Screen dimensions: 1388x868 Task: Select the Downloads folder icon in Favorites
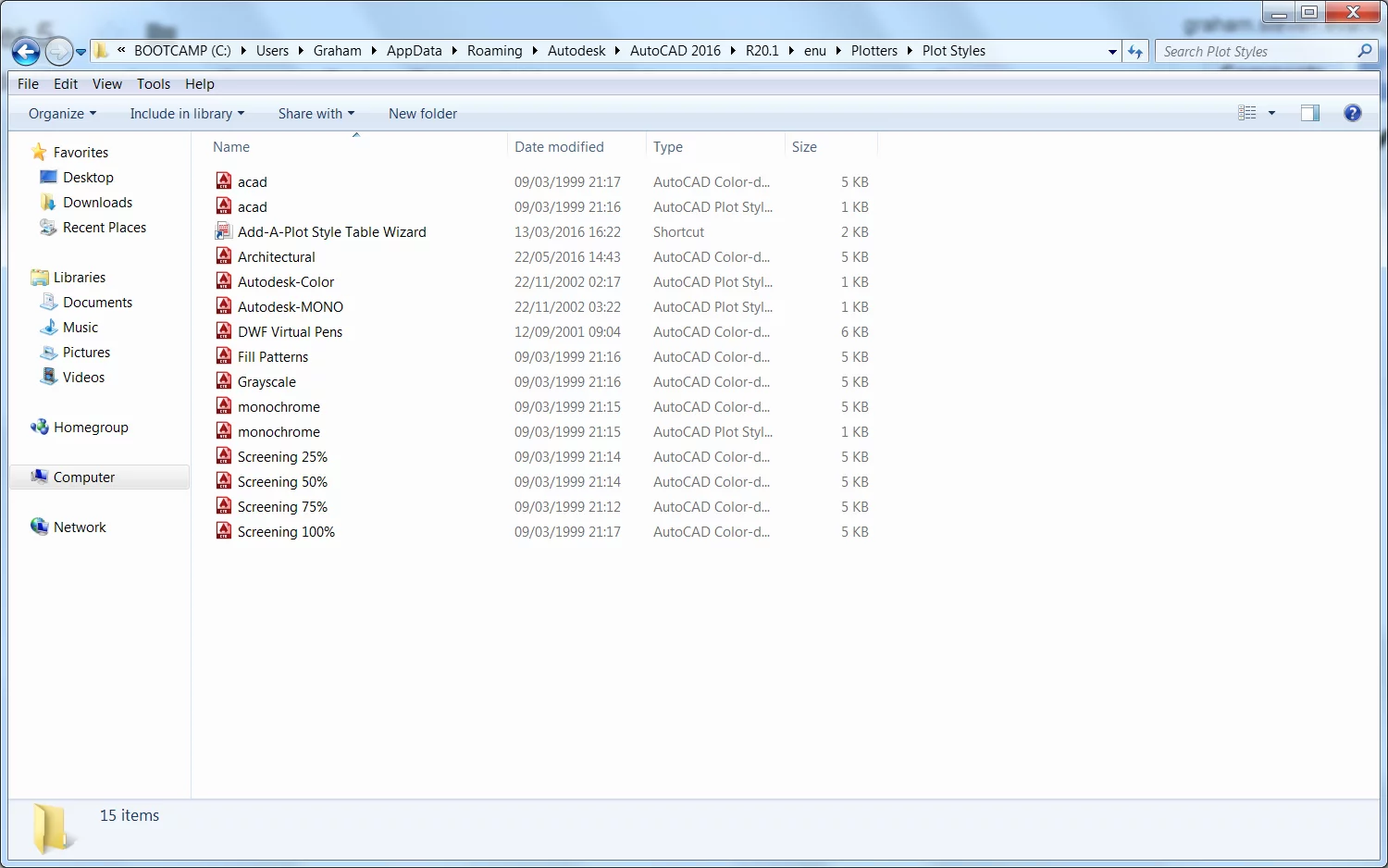click(x=48, y=203)
